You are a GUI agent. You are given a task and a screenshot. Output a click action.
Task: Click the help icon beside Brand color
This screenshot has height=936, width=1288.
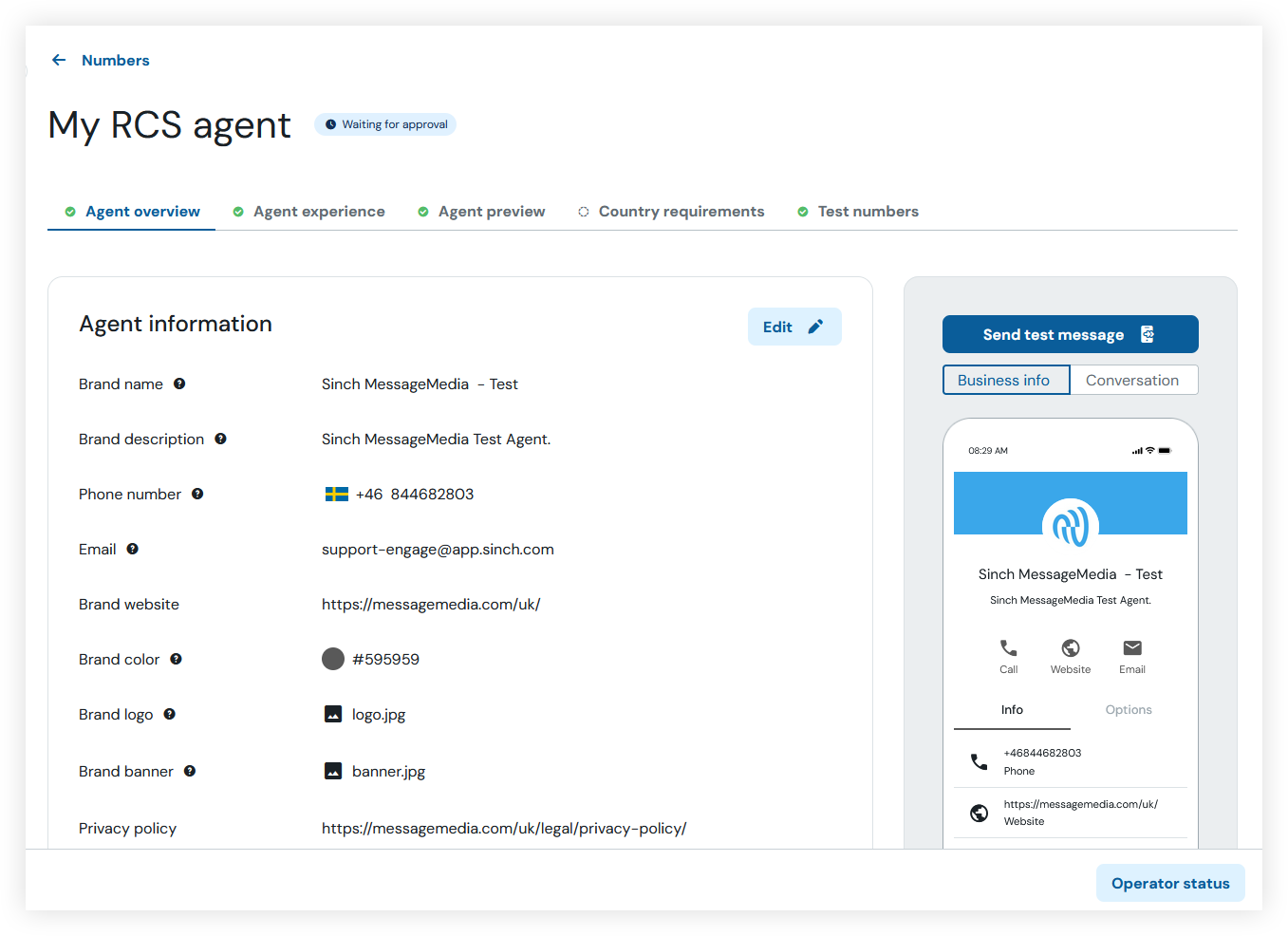177,659
